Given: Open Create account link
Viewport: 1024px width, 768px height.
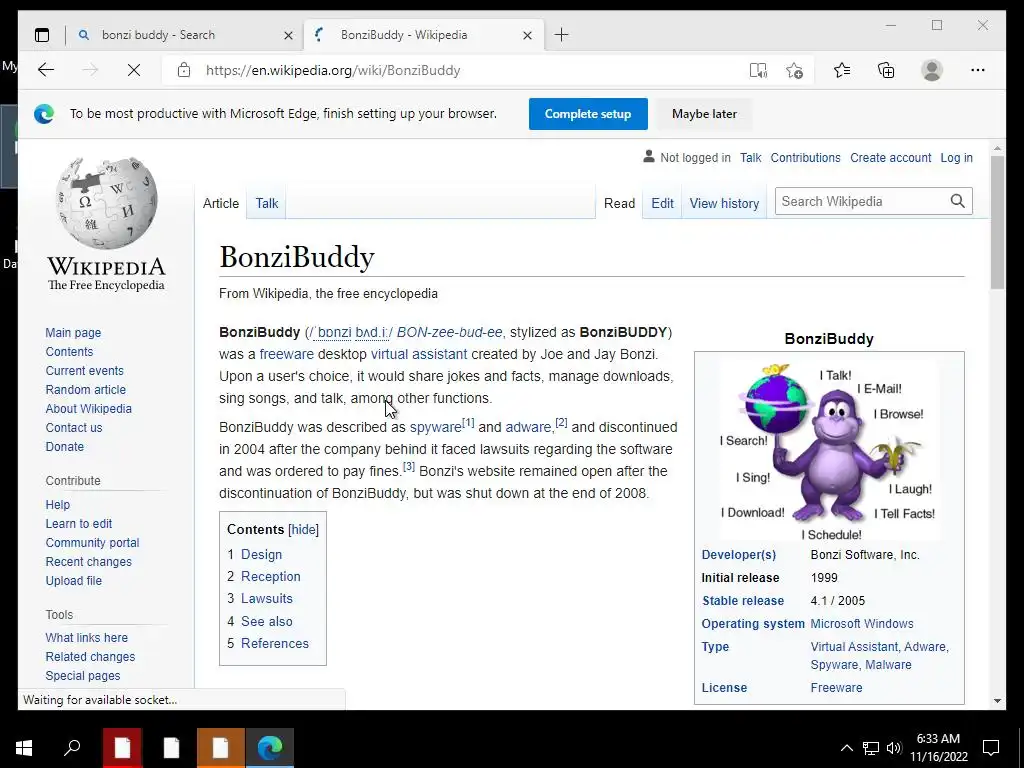Looking at the screenshot, I should pos(890,157).
